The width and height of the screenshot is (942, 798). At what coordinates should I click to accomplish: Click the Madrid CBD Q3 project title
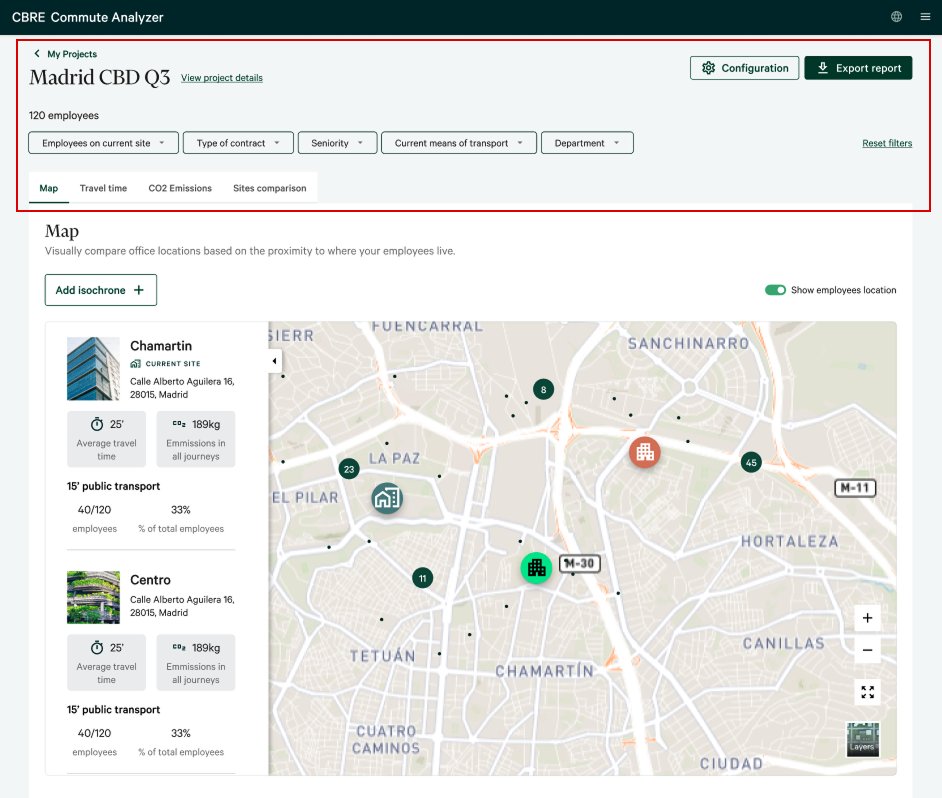(100, 78)
